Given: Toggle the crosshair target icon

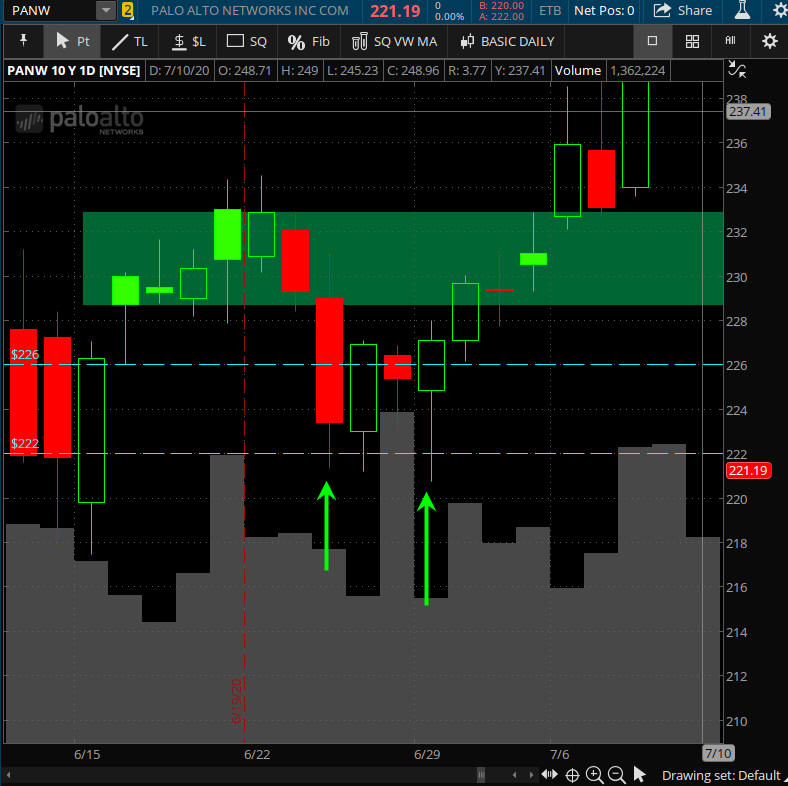Looking at the screenshot, I should click(572, 775).
